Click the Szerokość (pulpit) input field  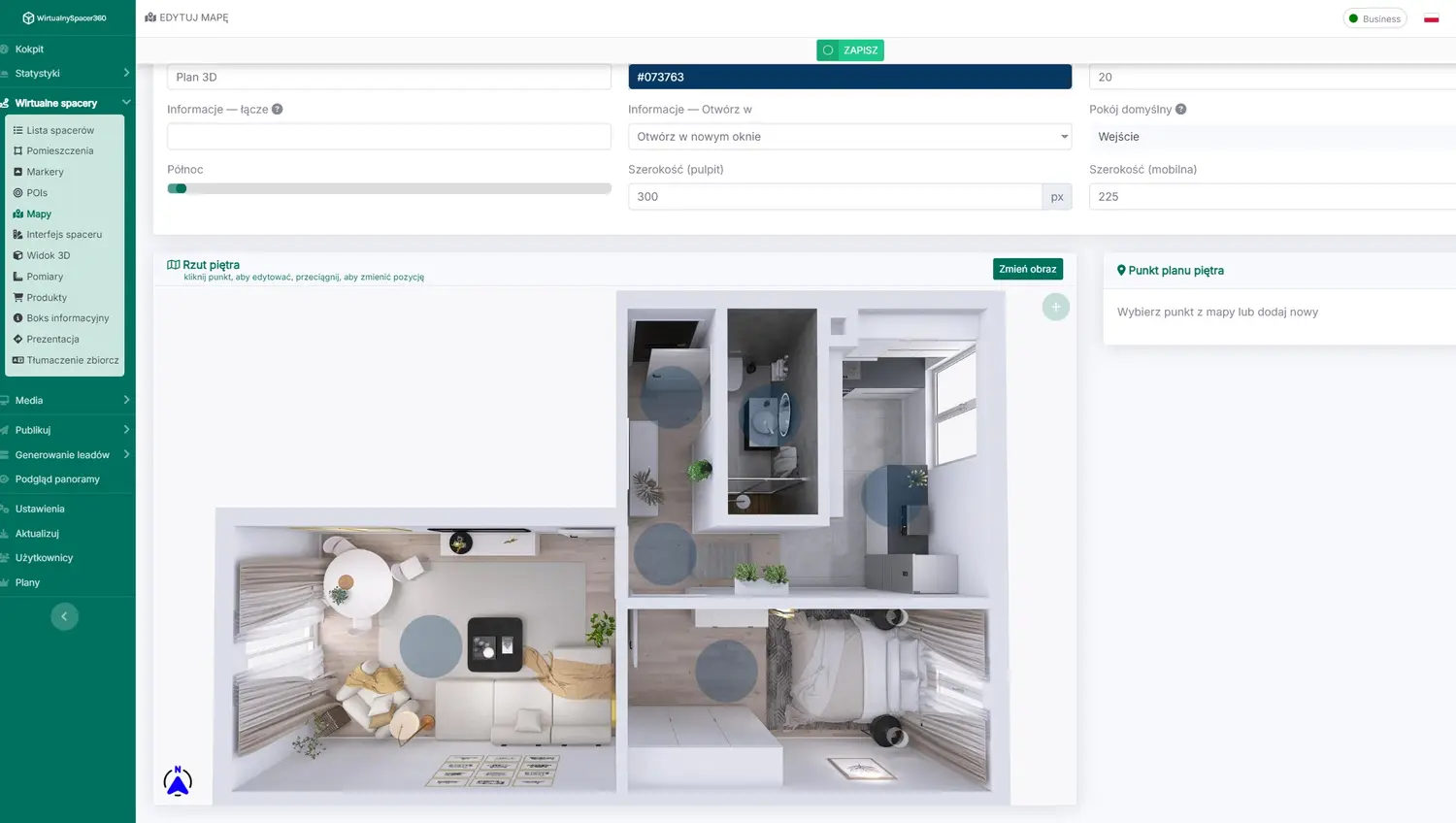[x=835, y=197]
